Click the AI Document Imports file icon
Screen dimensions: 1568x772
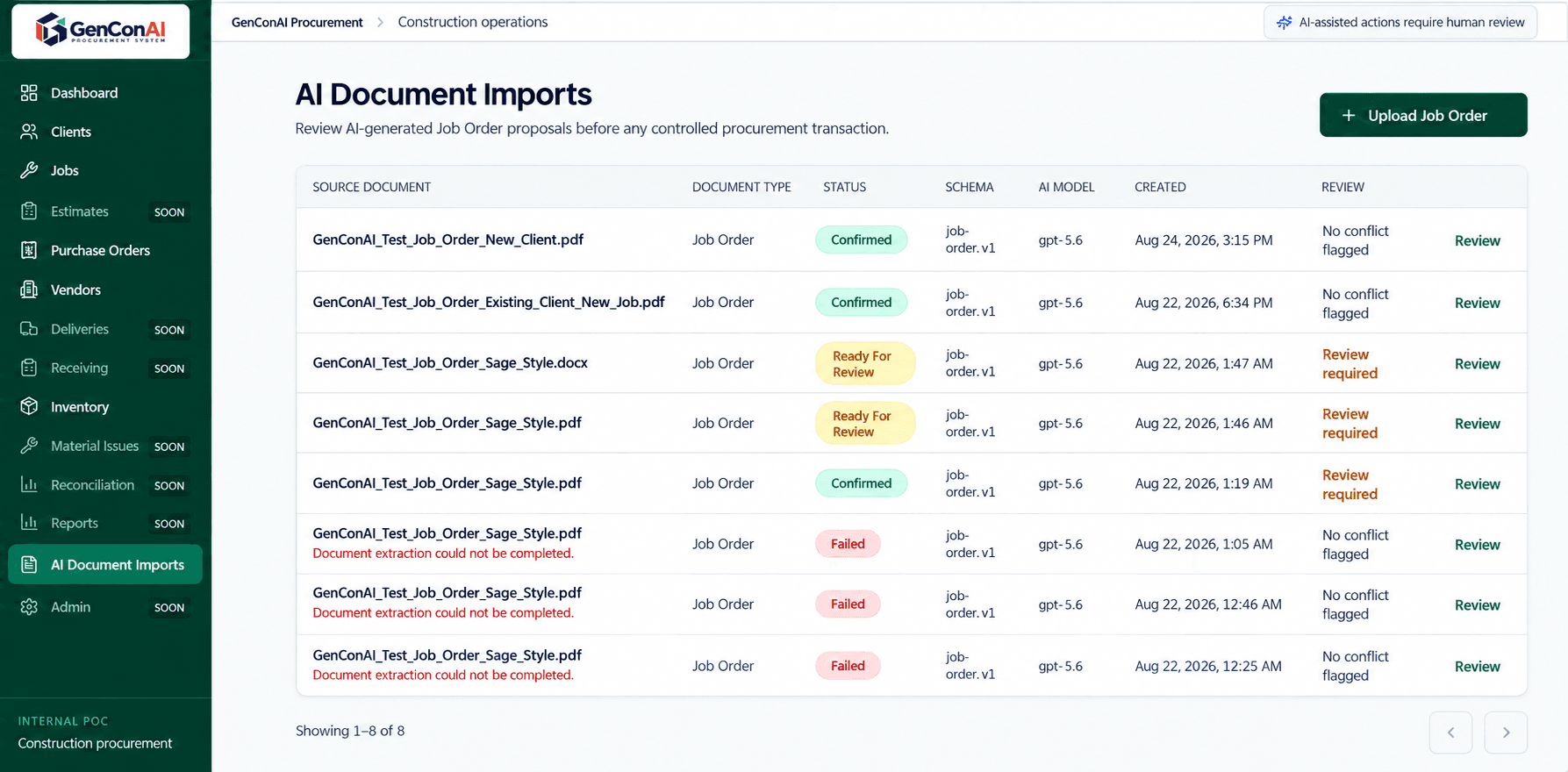pos(29,565)
